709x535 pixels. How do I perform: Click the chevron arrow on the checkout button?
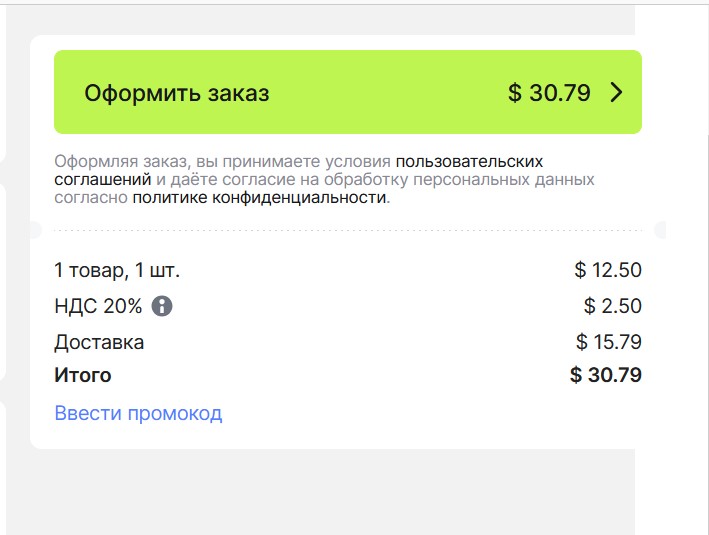point(616,93)
